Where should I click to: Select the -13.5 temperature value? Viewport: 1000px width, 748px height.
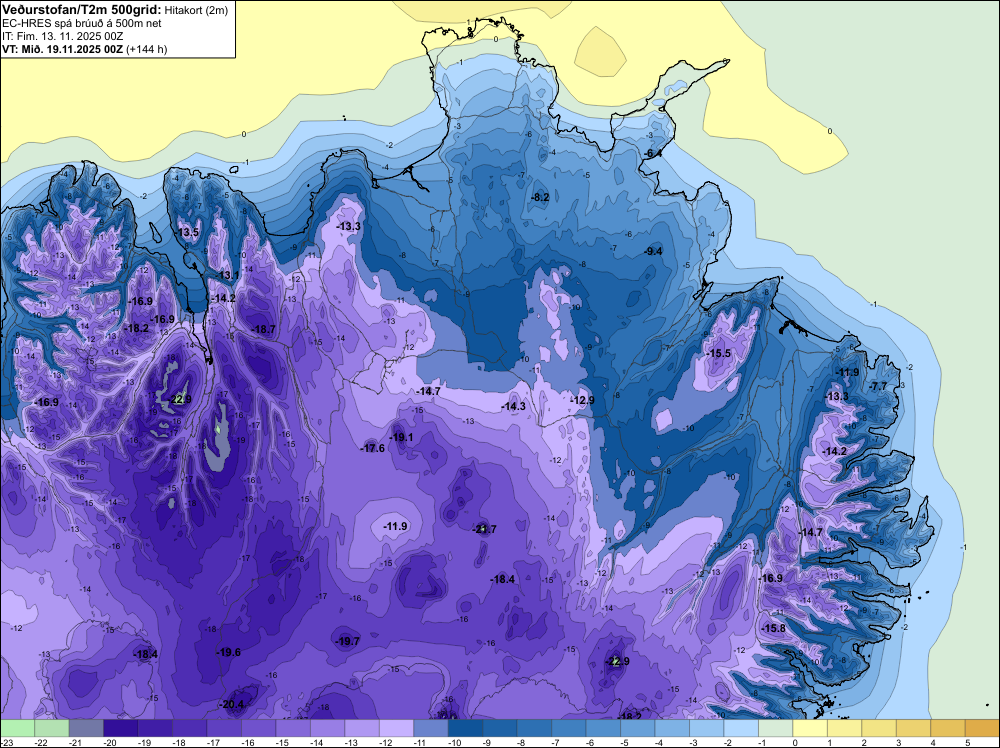188,233
